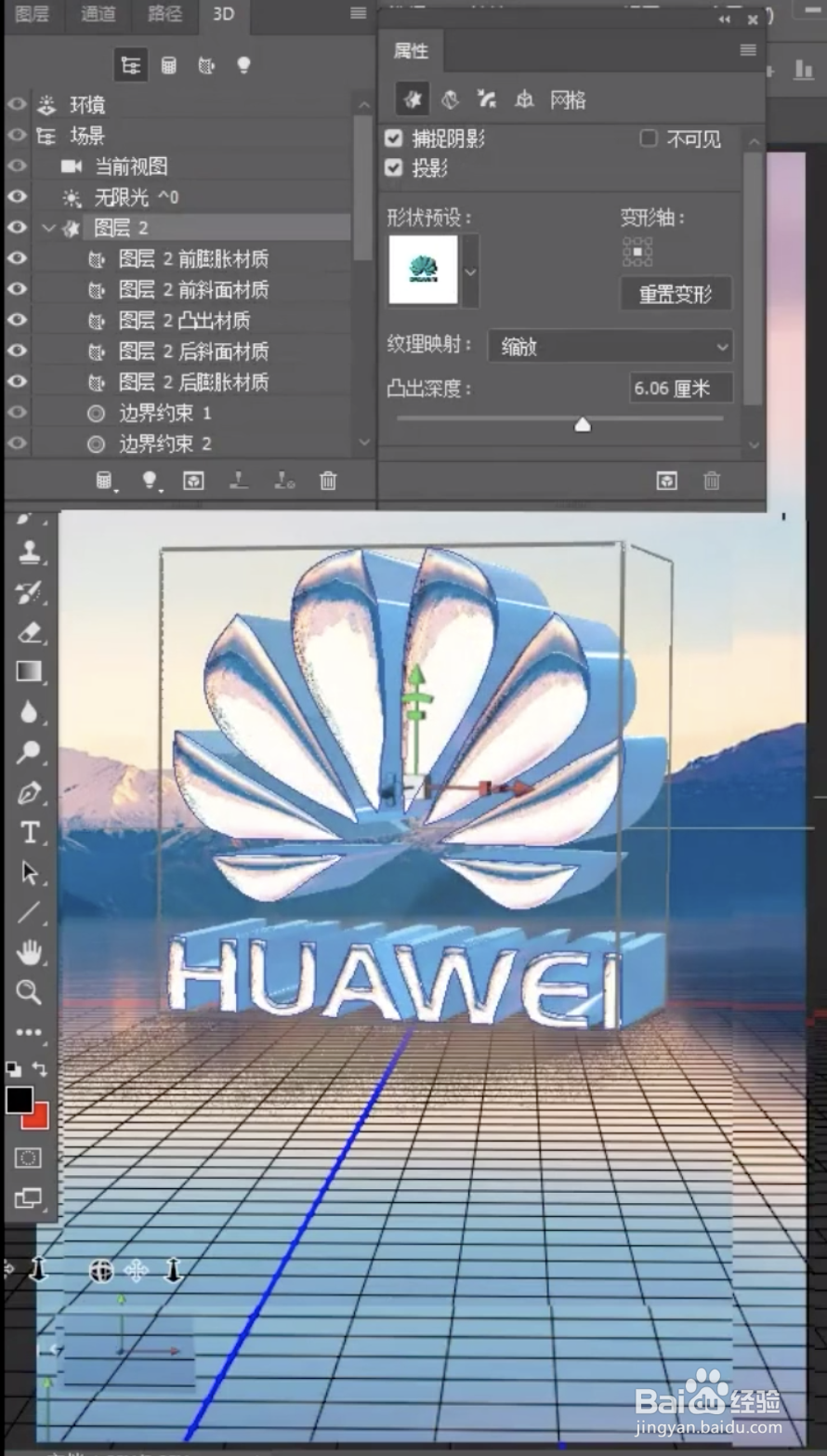Enable the invisible checkbox 不可见
827x1456 pixels.
click(x=649, y=139)
